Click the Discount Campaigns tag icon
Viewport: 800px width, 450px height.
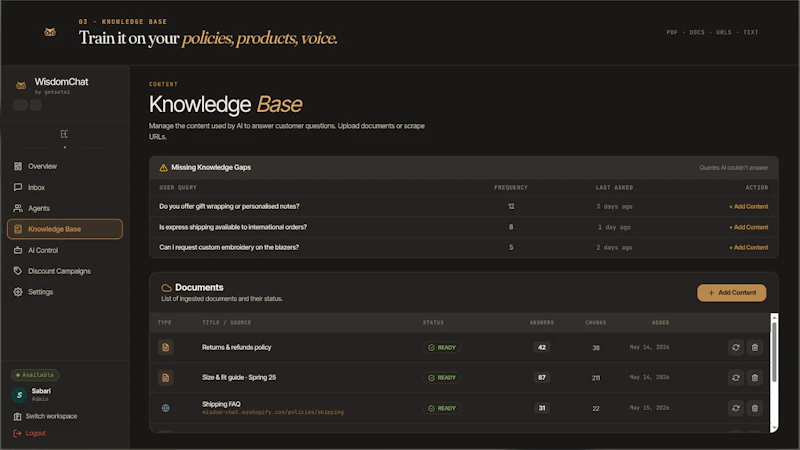(x=18, y=271)
